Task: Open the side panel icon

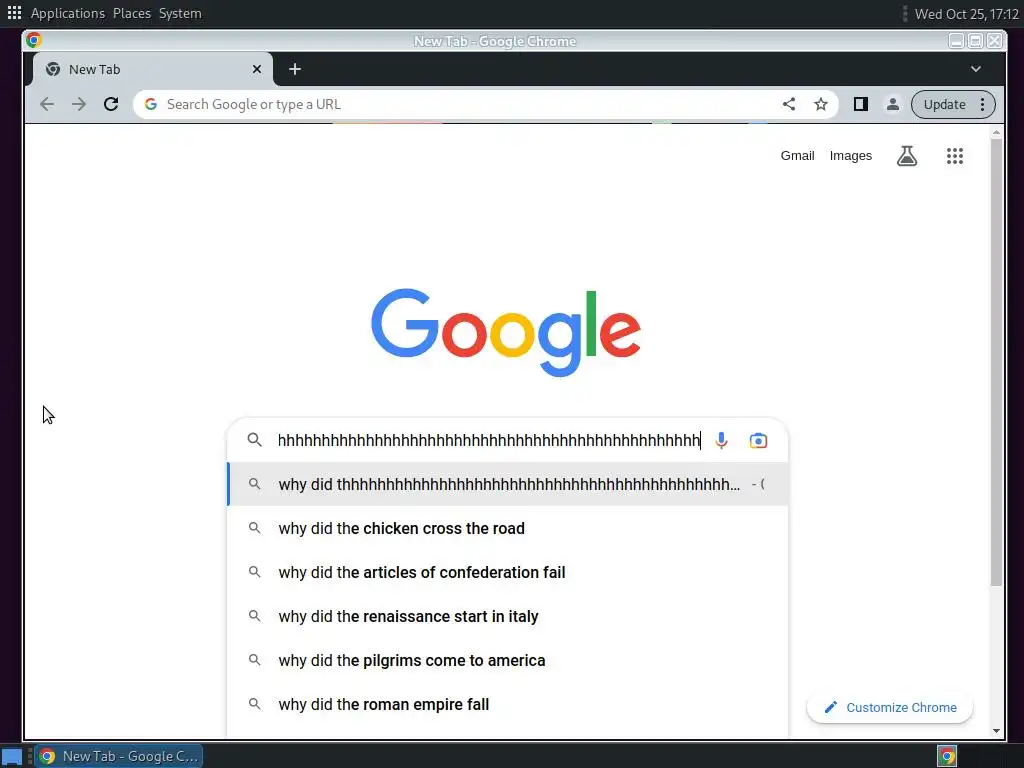Action: click(x=861, y=104)
